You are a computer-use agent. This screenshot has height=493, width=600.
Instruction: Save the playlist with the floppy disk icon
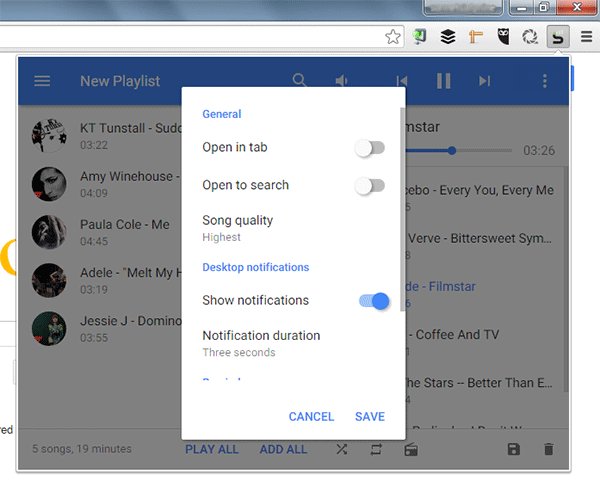[x=514, y=449]
